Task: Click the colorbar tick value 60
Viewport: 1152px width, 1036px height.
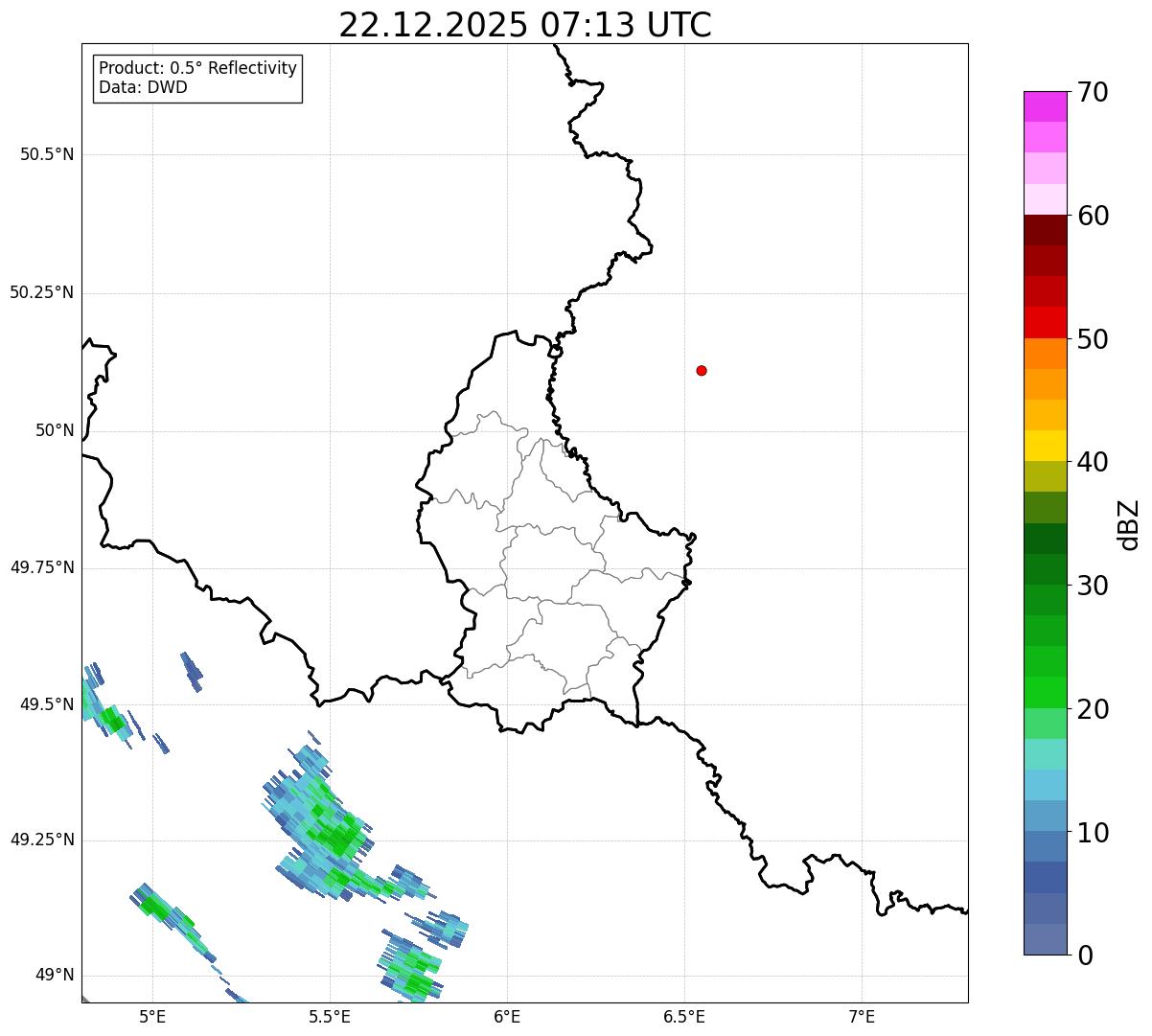Action: (x=1093, y=216)
